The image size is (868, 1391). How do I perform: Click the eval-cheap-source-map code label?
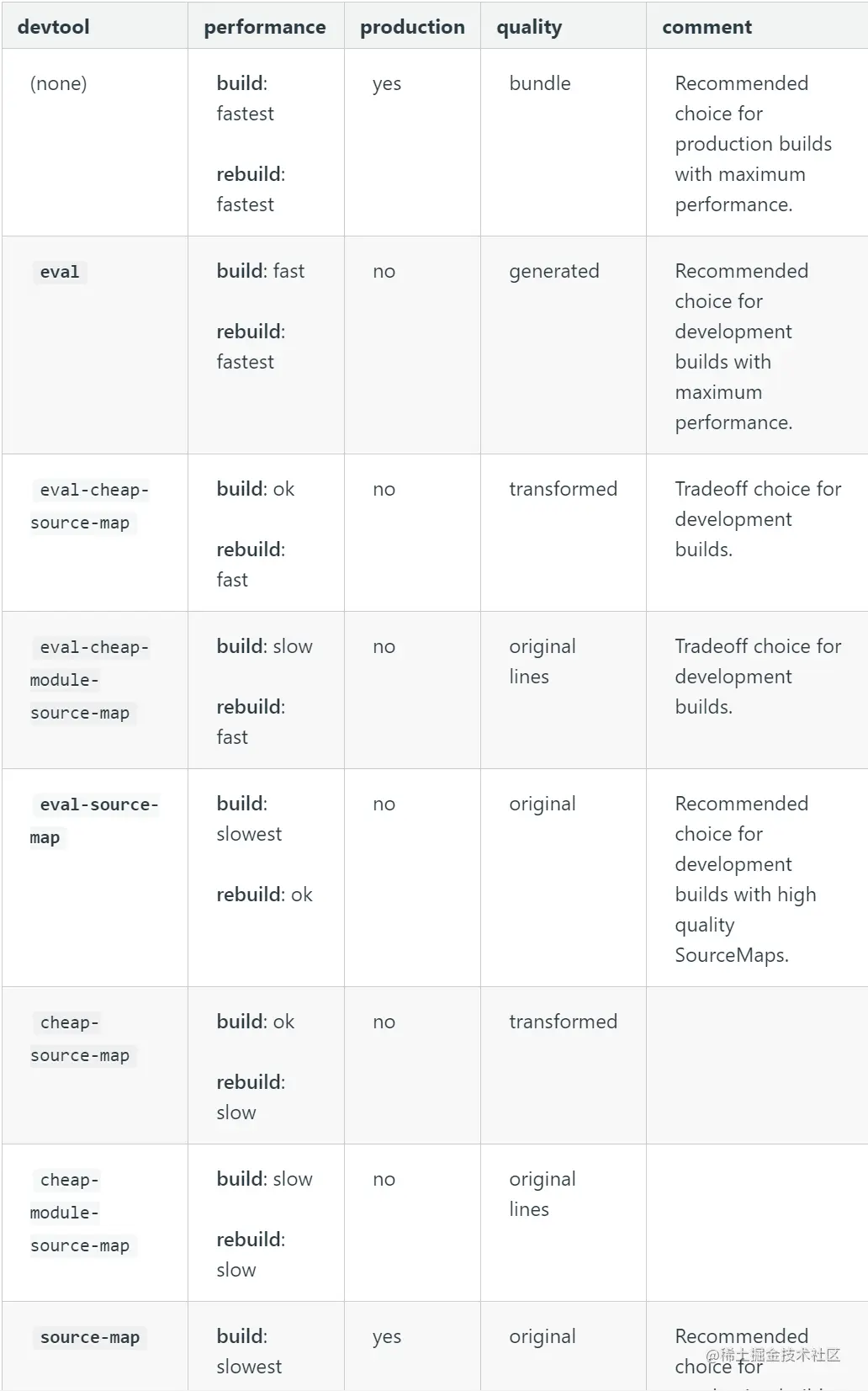click(89, 506)
